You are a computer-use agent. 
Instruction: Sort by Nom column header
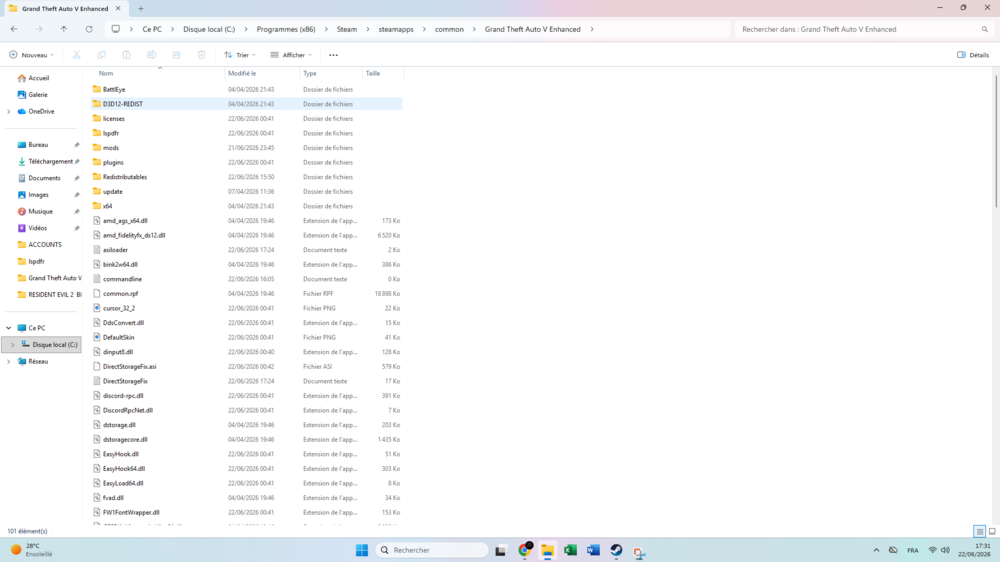pyautogui.click(x=159, y=73)
